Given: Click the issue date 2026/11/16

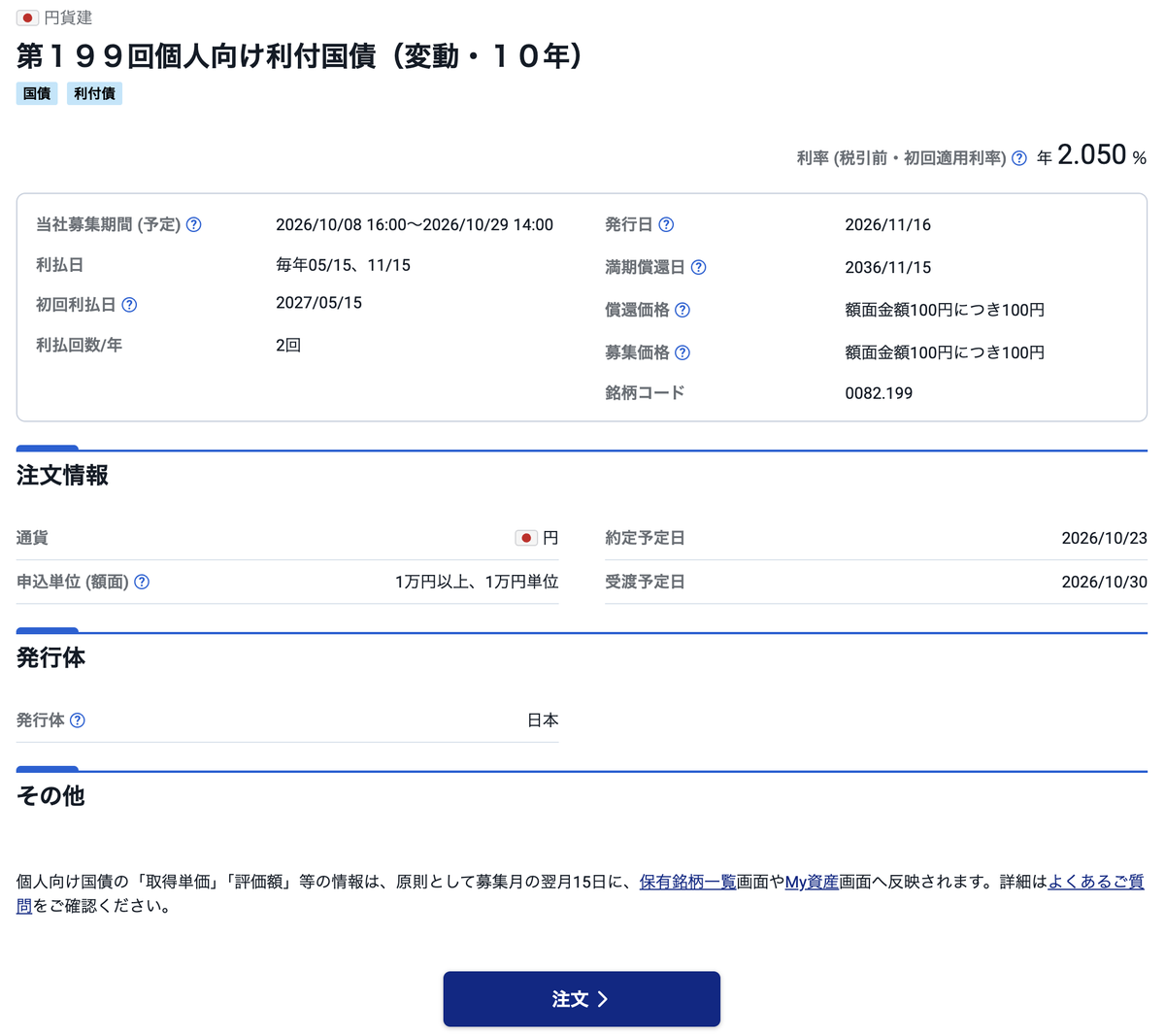Looking at the screenshot, I should coord(887,224).
